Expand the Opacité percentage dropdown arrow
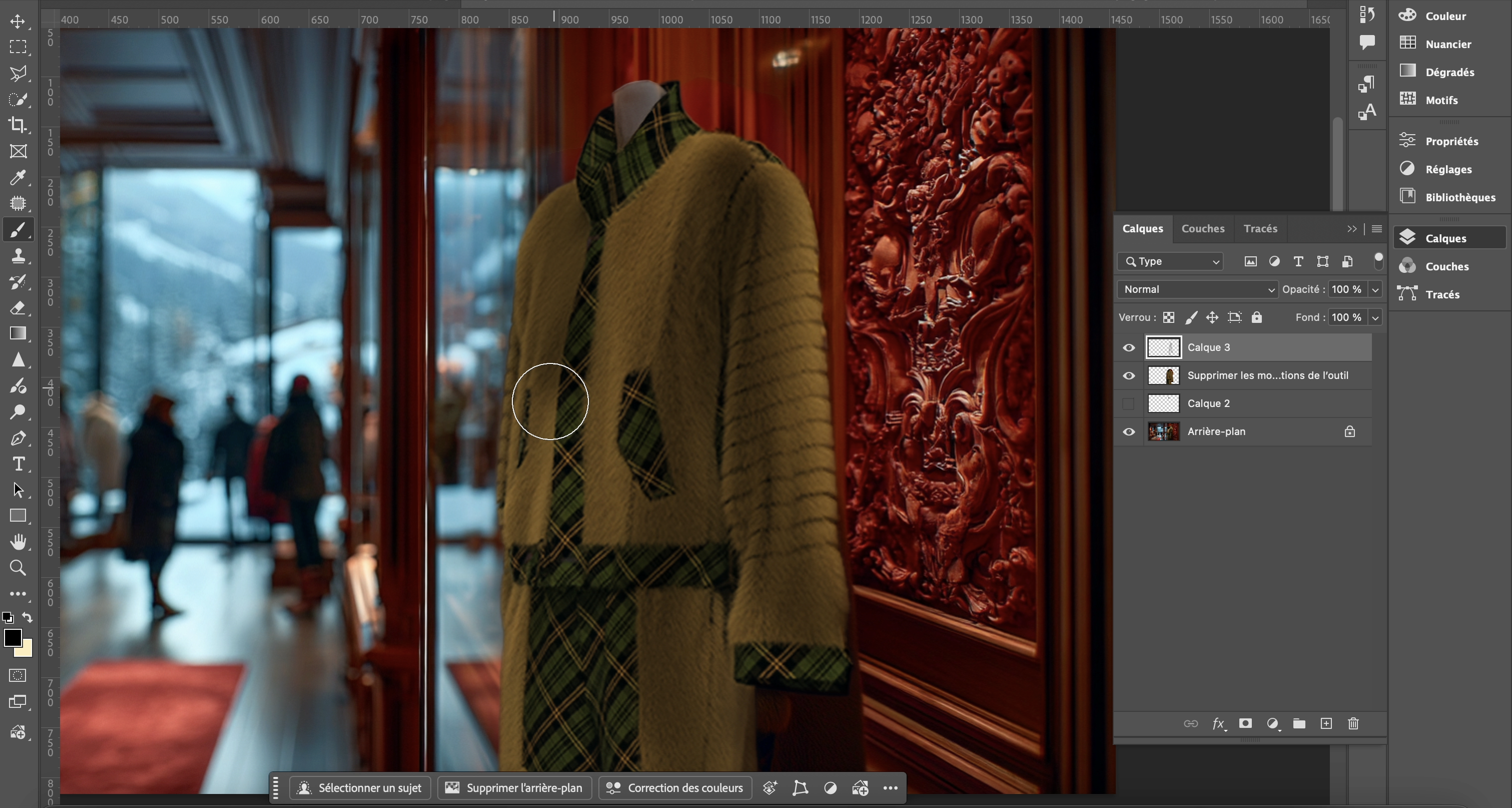Image resolution: width=1512 pixels, height=808 pixels. [1374, 289]
